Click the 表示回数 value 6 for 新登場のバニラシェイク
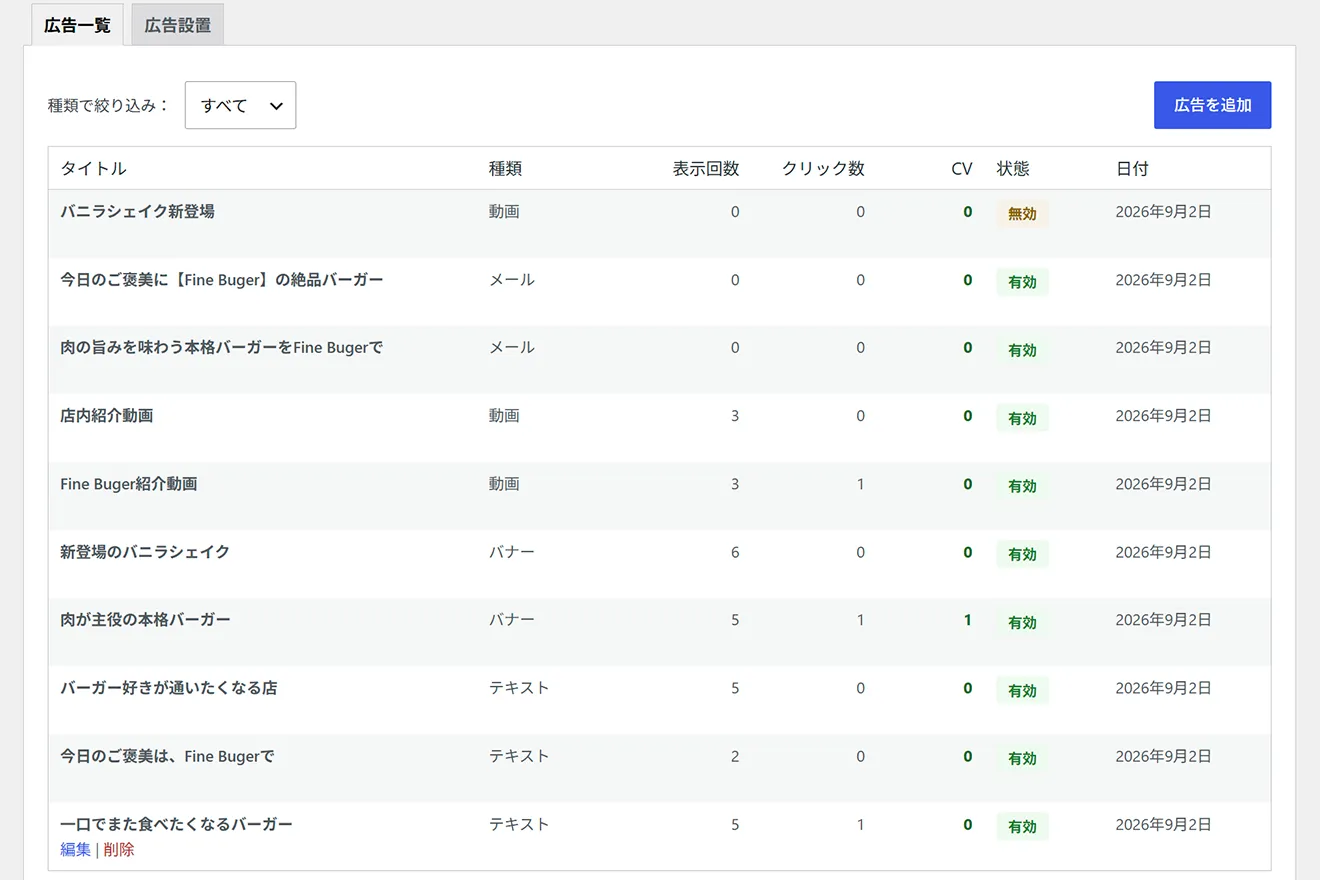Viewport: 1320px width, 880px height. (x=735, y=552)
